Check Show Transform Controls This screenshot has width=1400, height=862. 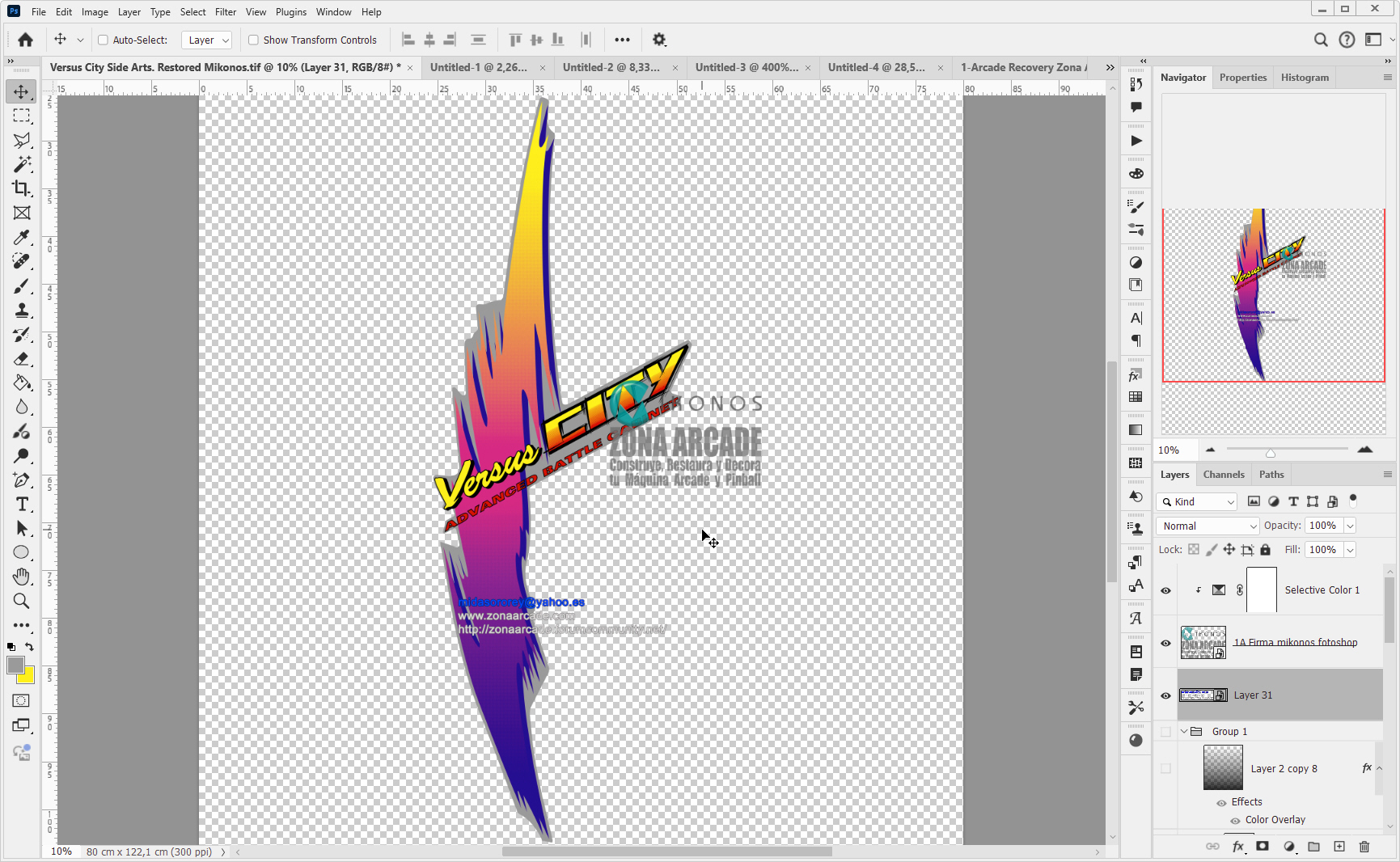[253, 40]
